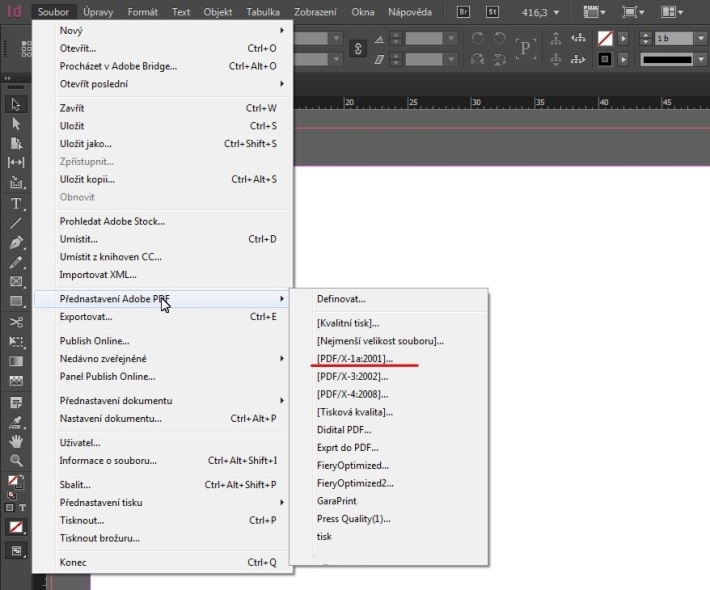Image resolution: width=710 pixels, height=590 pixels.
Task: Click rotate 90 degrees counter-clockwise icon
Action: pyautogui.click(x=499, y=38)
